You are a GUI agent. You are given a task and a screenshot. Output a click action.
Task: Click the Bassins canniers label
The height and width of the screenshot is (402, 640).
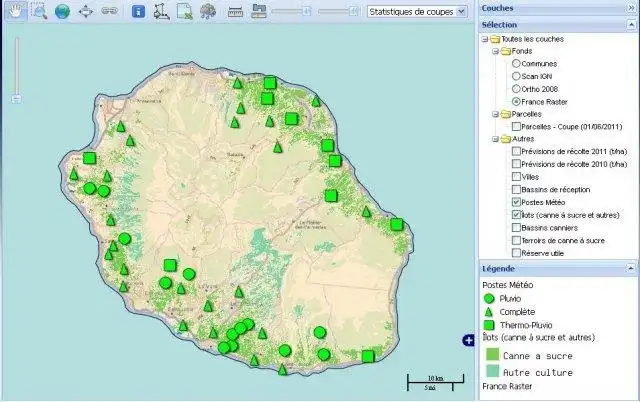550,228
